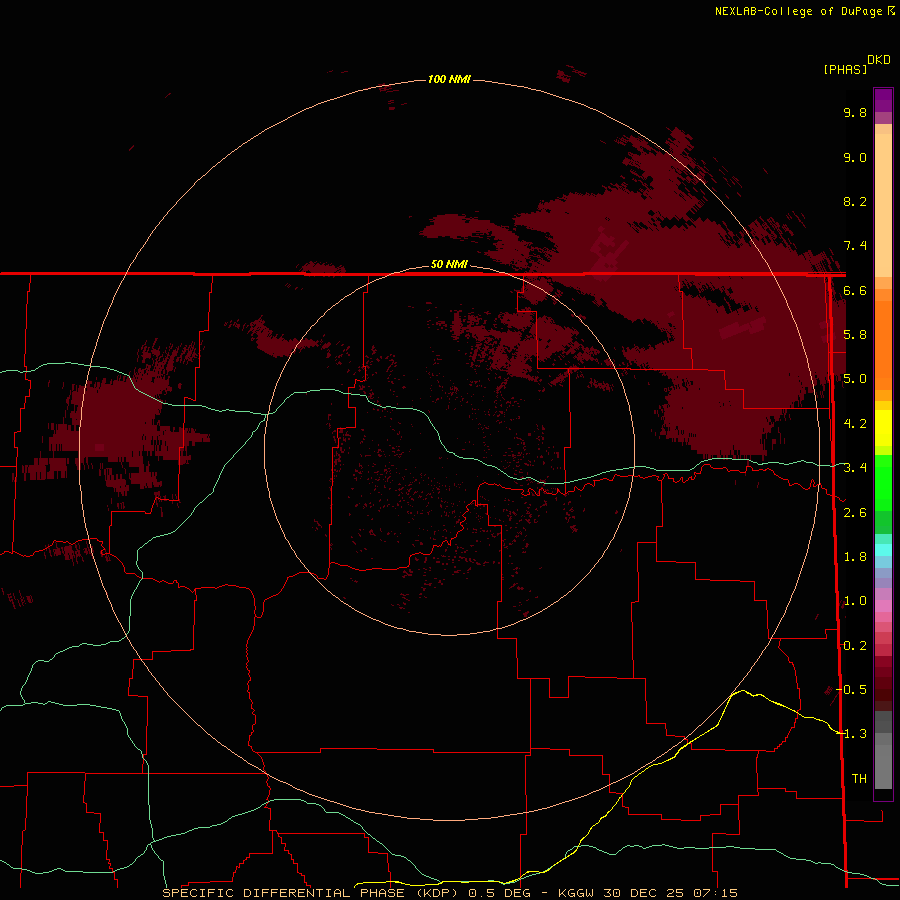Select the bright yellow band beside 4.2
This screenshot has height=900, width=900.
pyautogui.click(x=883, y=428)
